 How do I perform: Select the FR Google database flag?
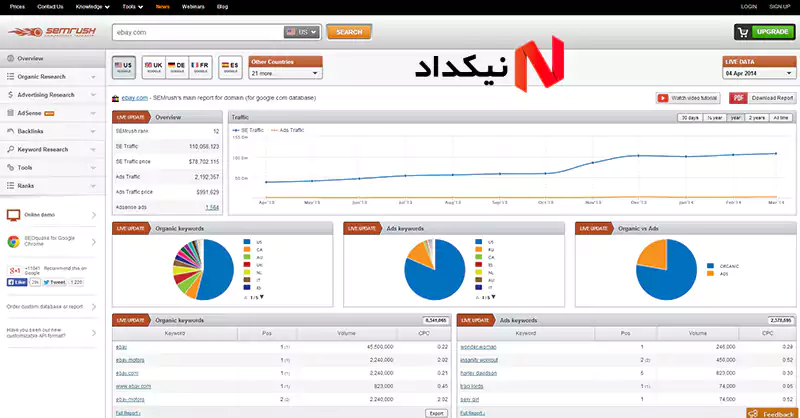click(201, 67)
